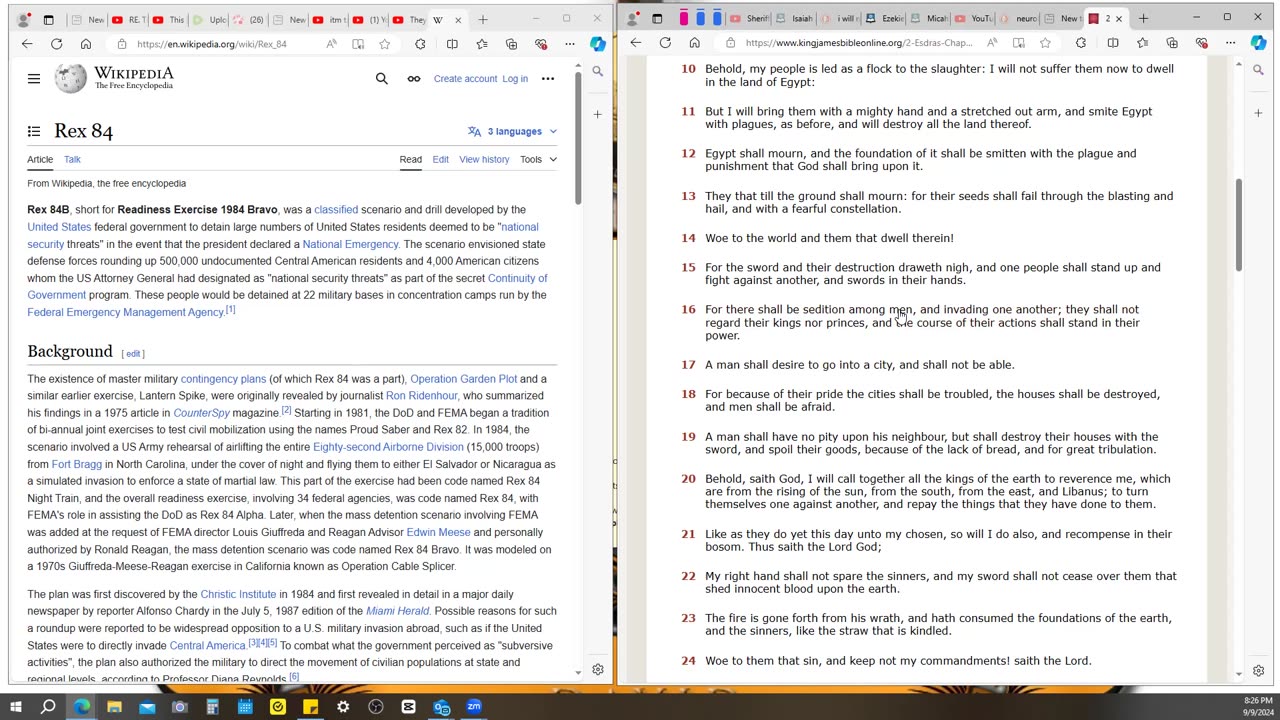The image size is (1280, 720).
Task: Toggle the table of contents icon beside Rex 84
Action: tap(34, 131)
